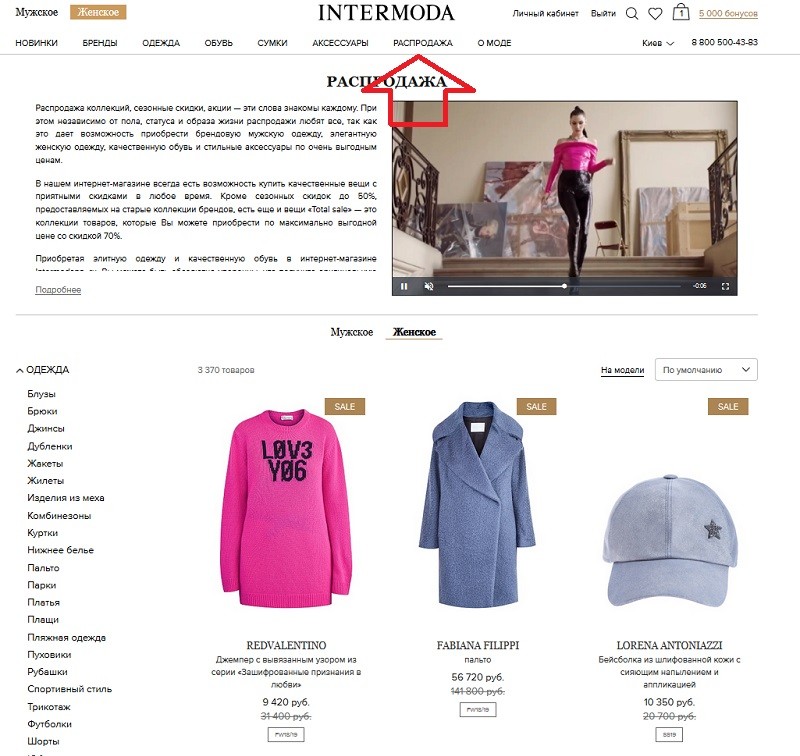Click the SALE badge on the pink sweater
The image size is (800, 756).
click(x=345, y=407)
